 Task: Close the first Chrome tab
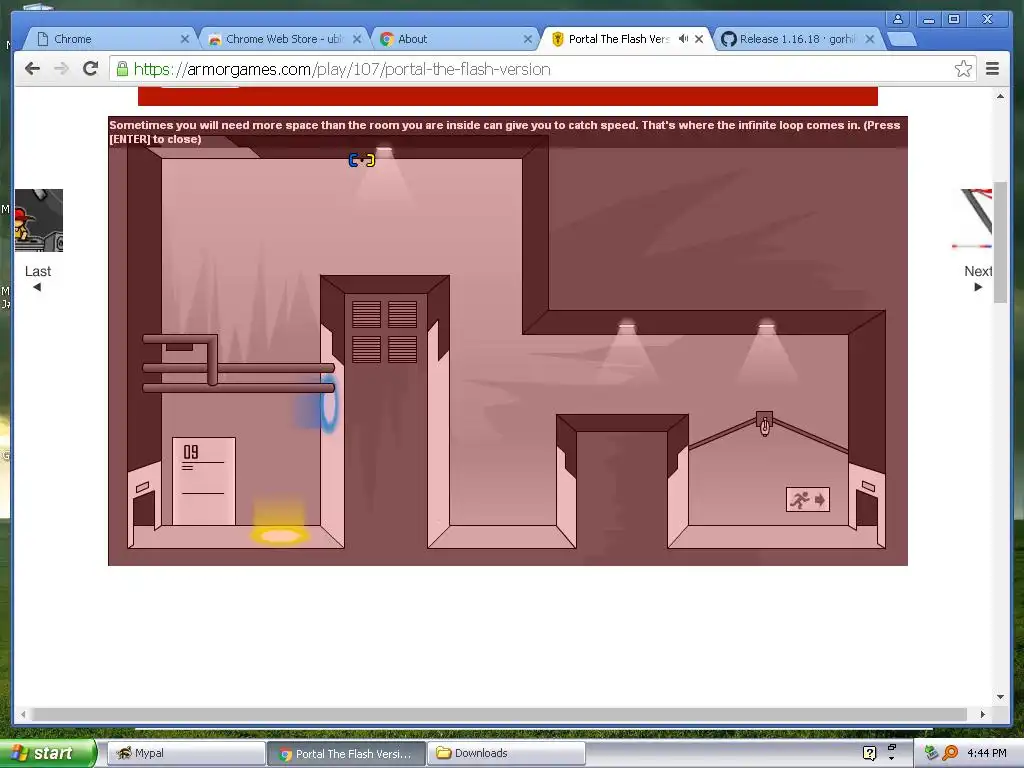click(x=185, y=39)
